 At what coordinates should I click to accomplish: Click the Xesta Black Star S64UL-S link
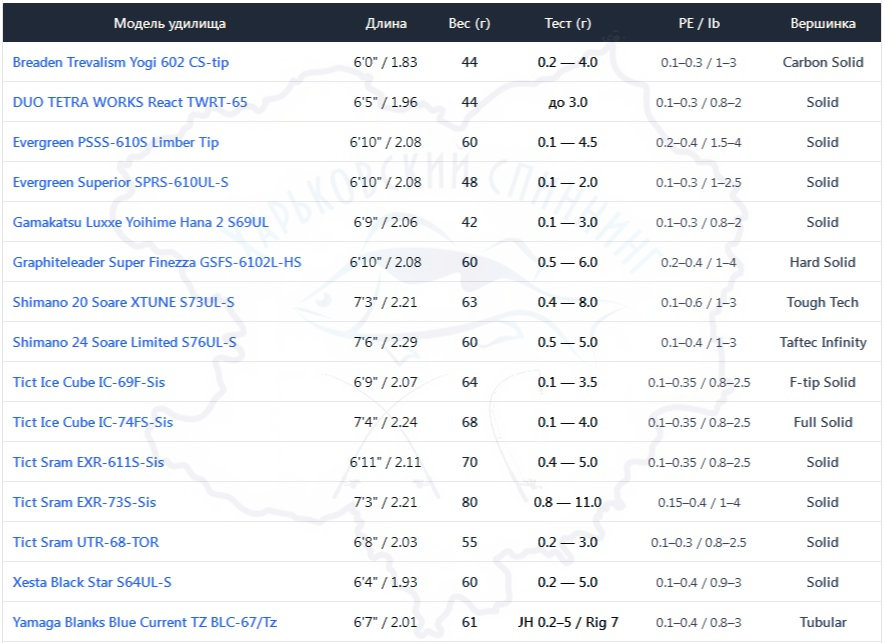pos(92,582)
